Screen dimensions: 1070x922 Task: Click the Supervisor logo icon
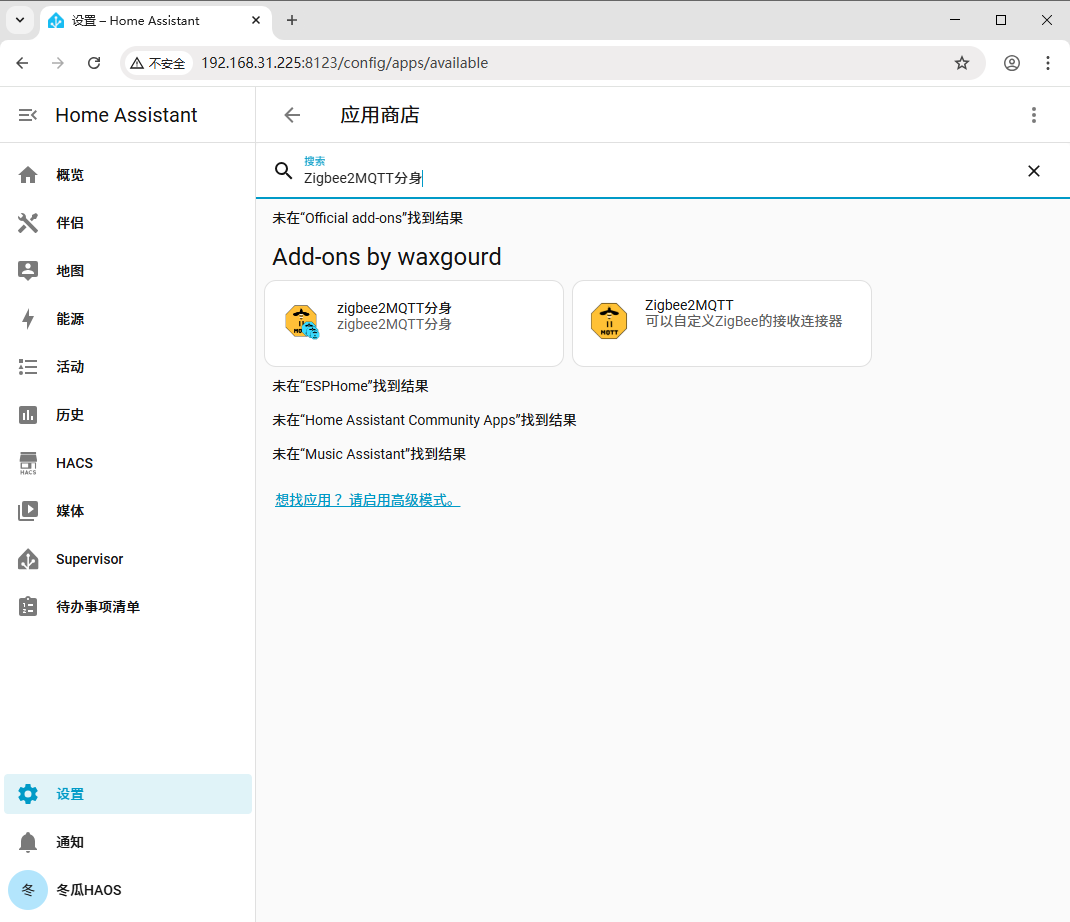click(28, 559)
